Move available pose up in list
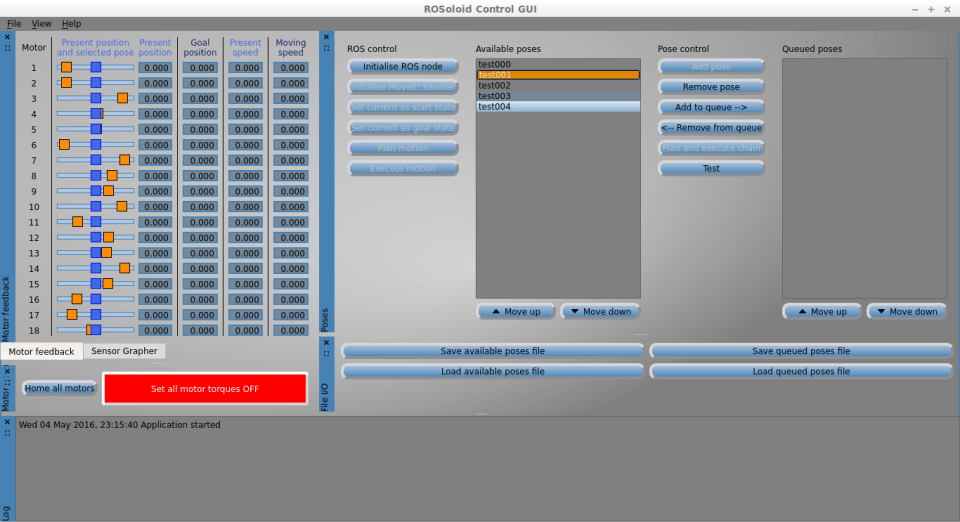This screenshot has width=960, height=522. 516,311
